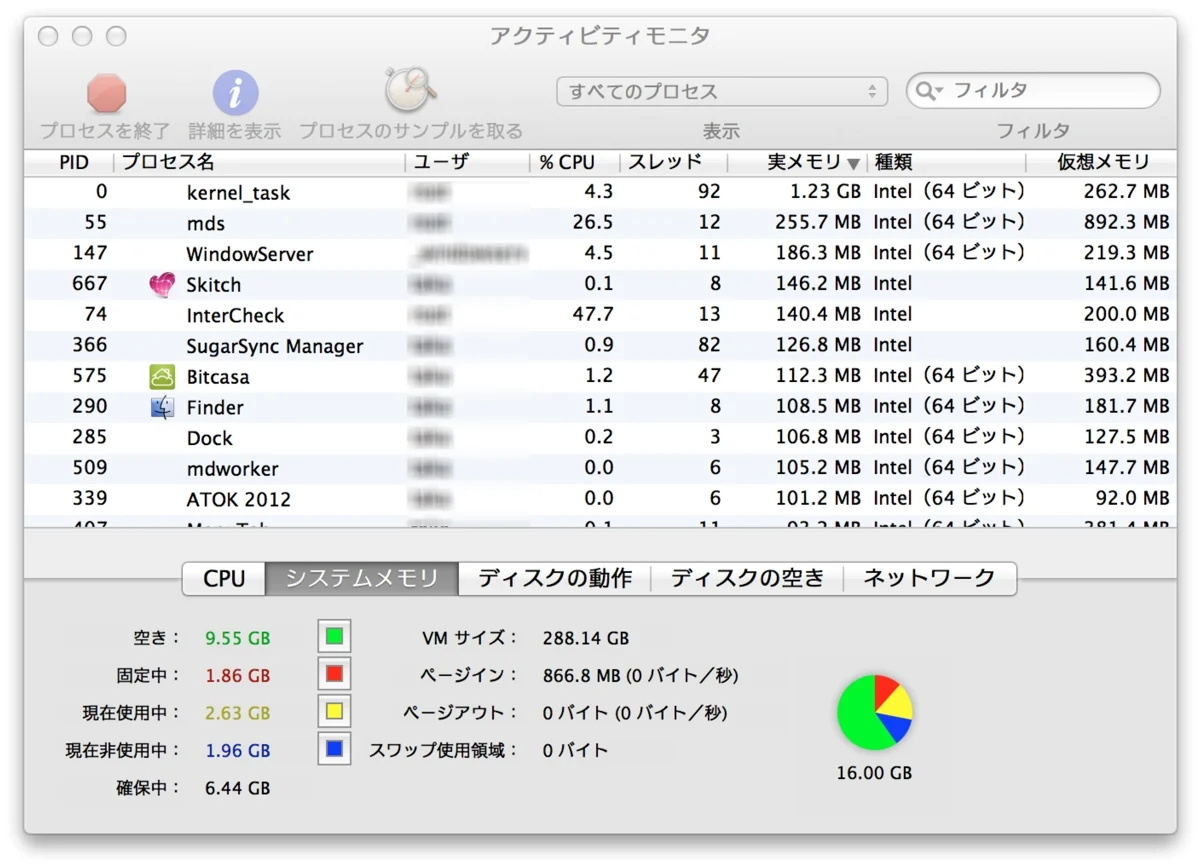Screen dimensions: 1200x868
Task: Open the ディスクの空き tab
Action: pos(747,578)
